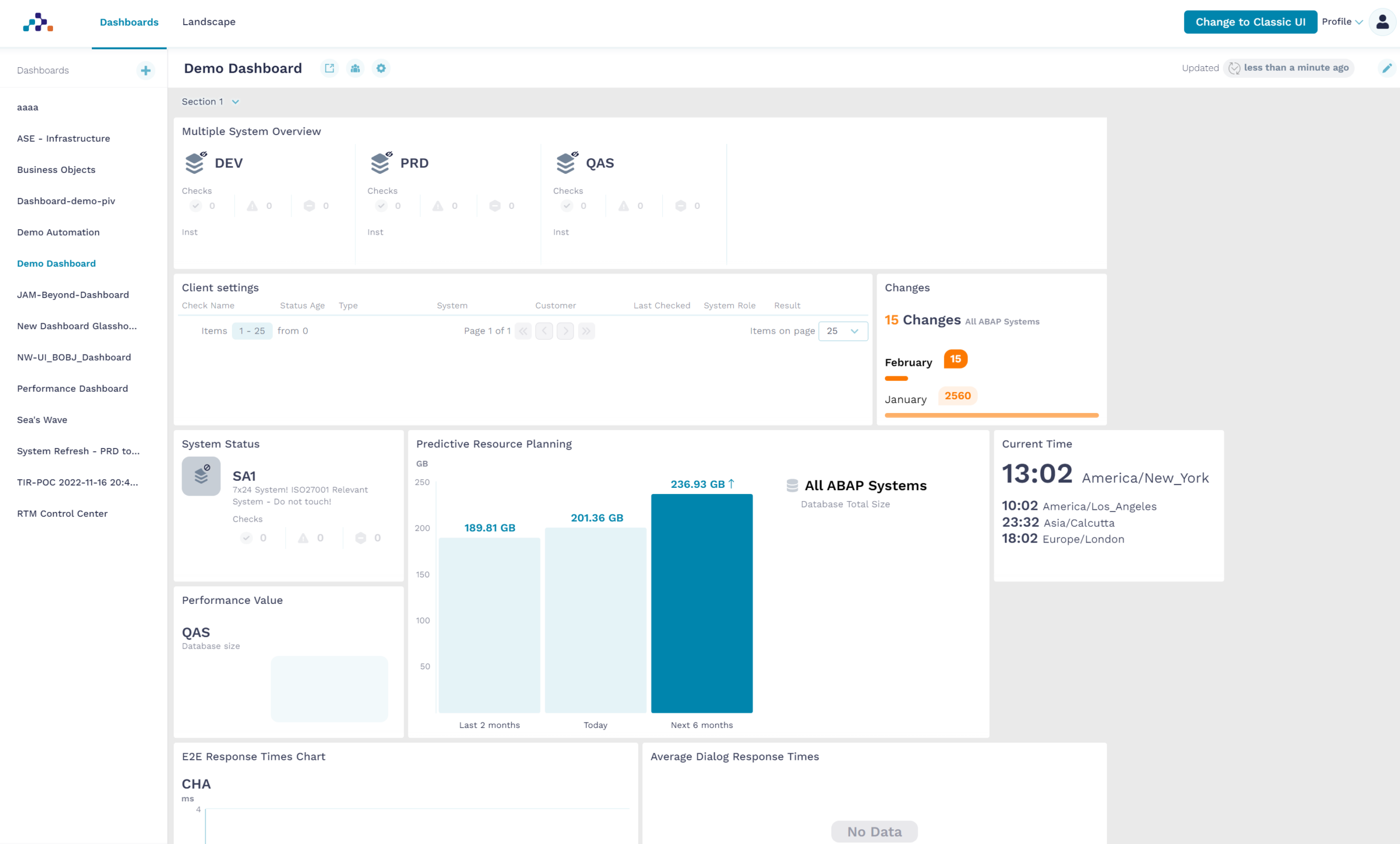Click the DEV system icon in Multiple System Overview
Viewport: 1400px width, 844px height.
[194, 162]
